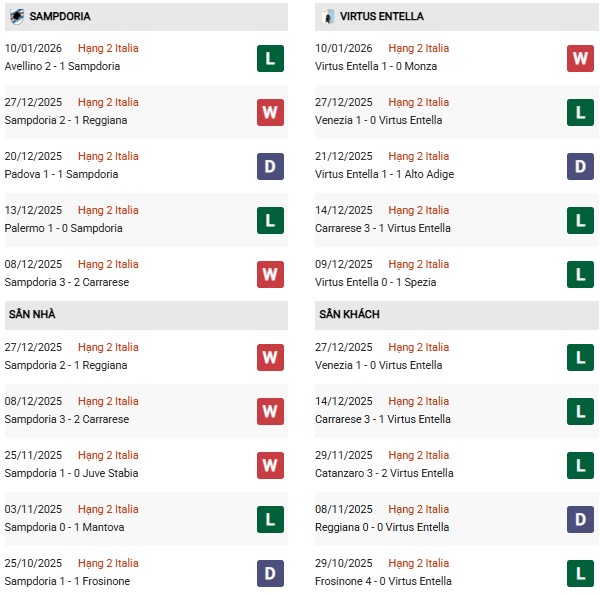Click the L badge for Frosinone 4-0 Virtus Entella

coord(580,573)
